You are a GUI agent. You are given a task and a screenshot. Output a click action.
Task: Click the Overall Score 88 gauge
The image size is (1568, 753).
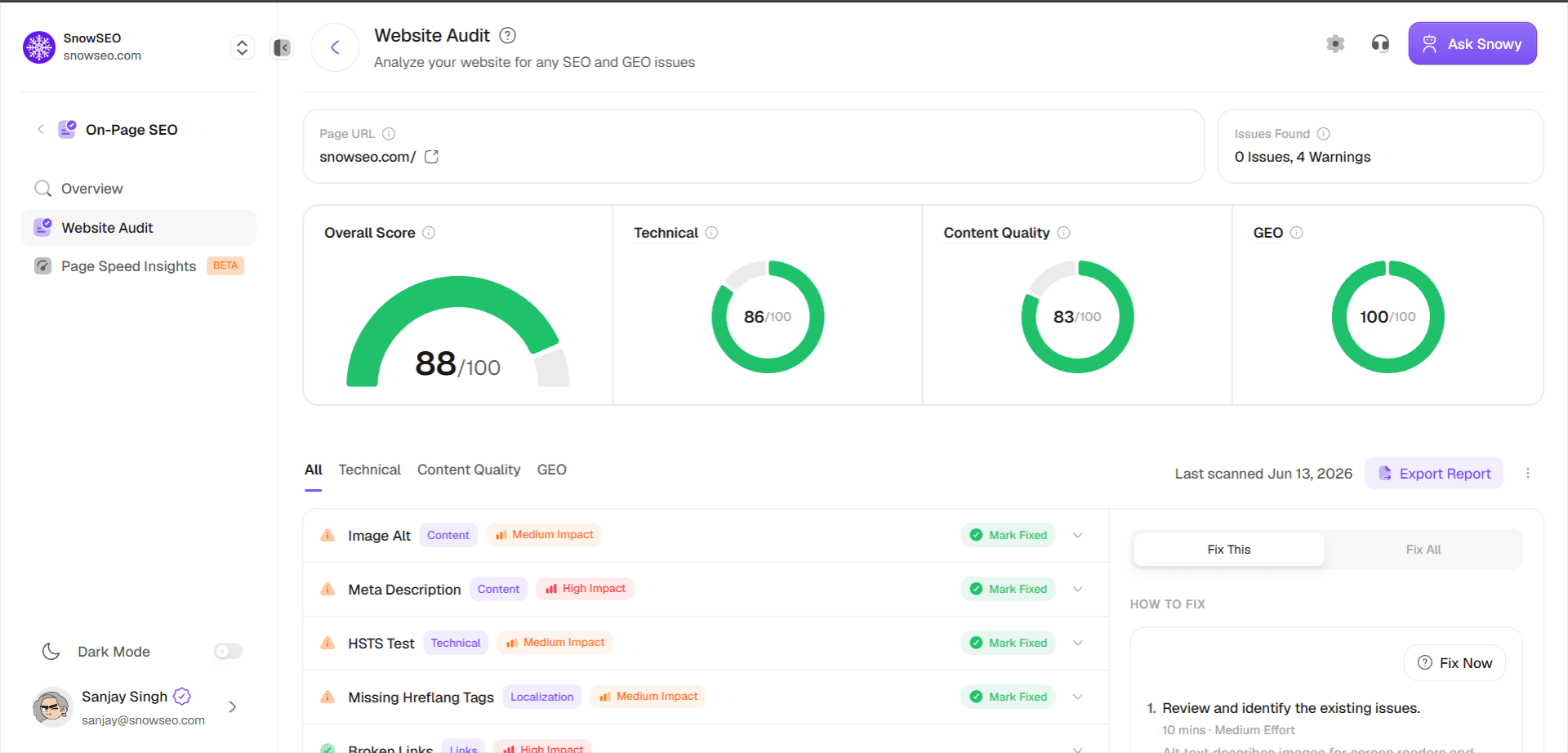pos(457,332)
